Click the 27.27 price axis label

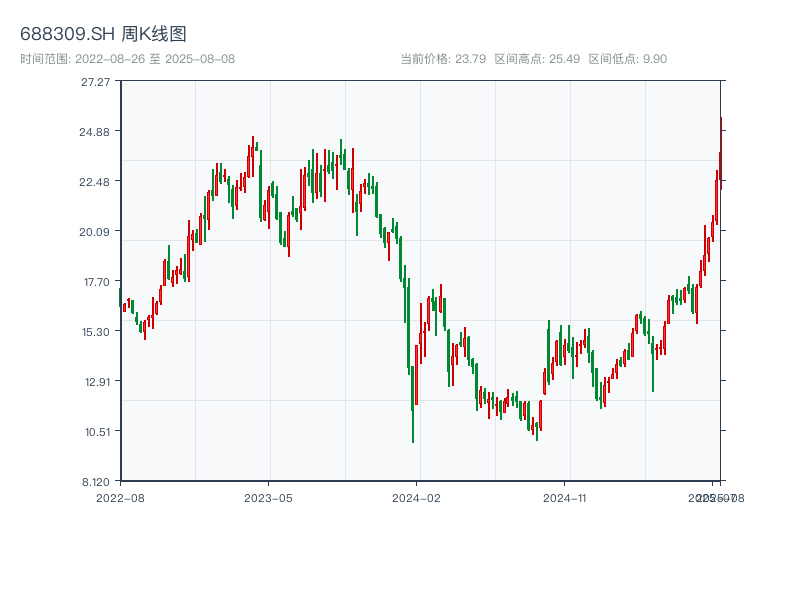tap(96, 82)
